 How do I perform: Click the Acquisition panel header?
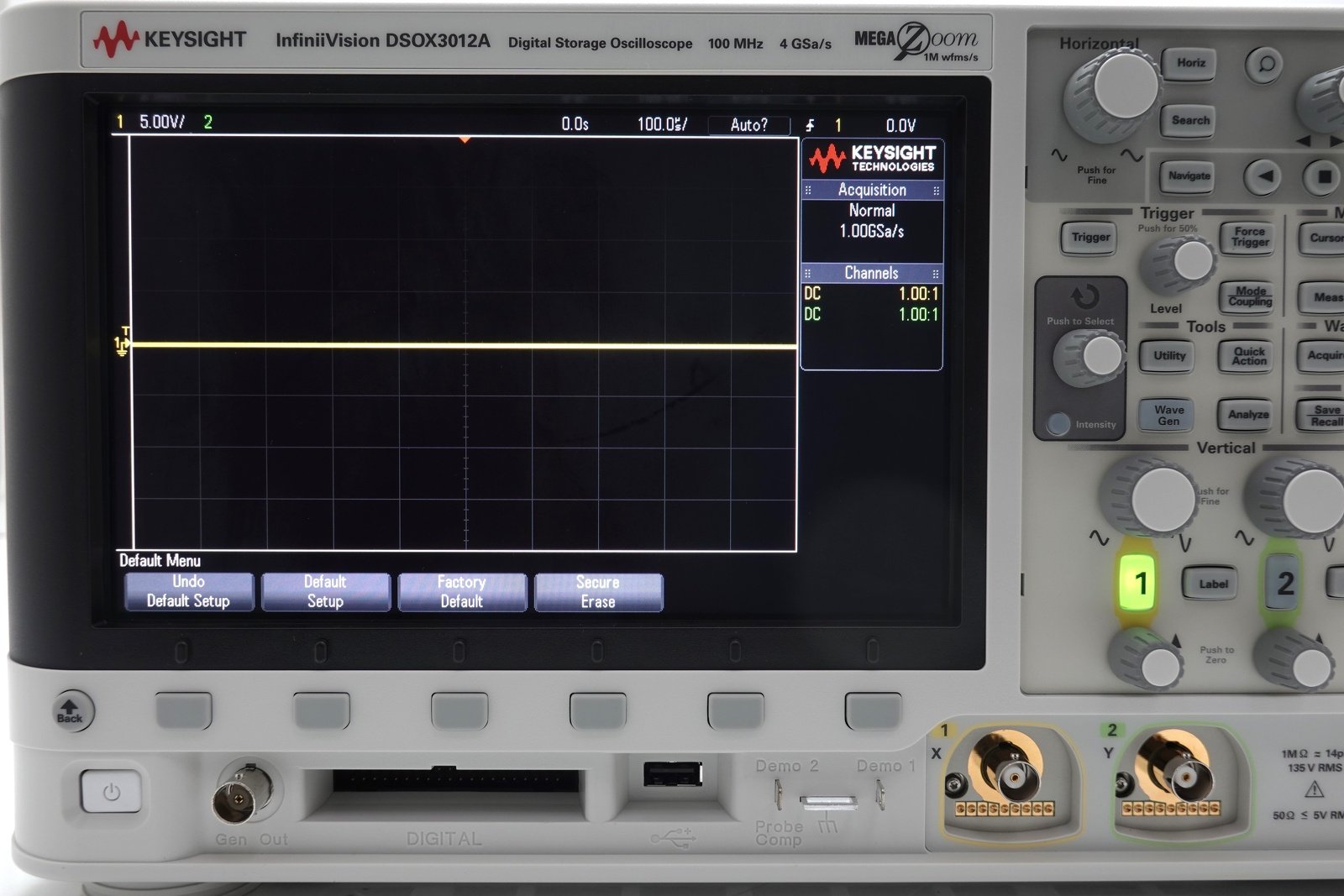[872, 191]
